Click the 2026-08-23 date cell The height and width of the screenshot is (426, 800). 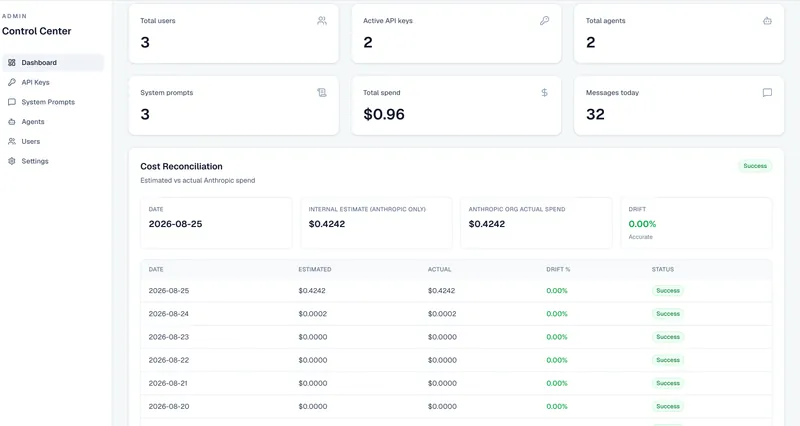click(x=169, y=337)
